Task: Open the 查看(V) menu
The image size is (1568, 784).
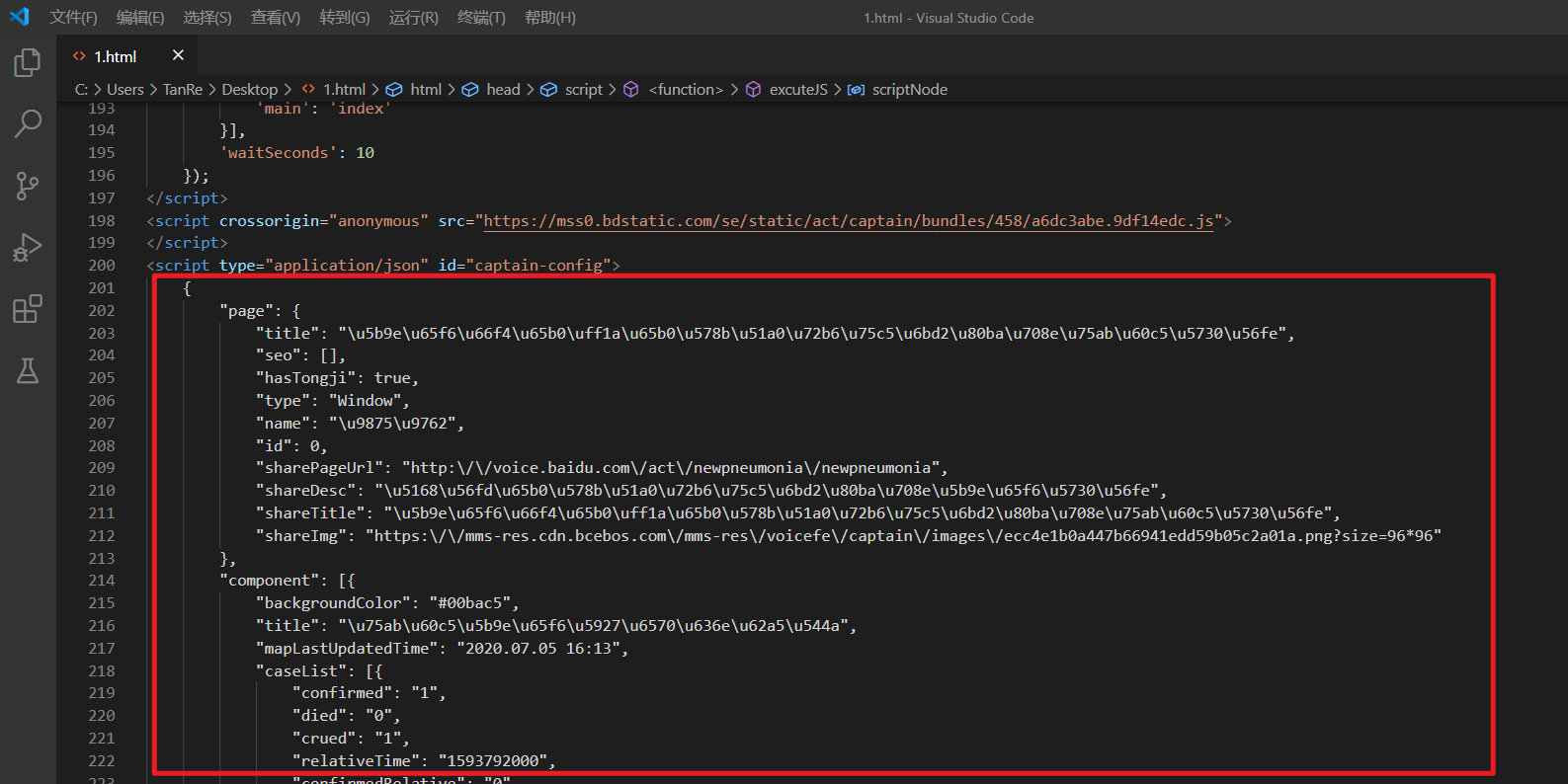Action: click(x=276, y=18)
